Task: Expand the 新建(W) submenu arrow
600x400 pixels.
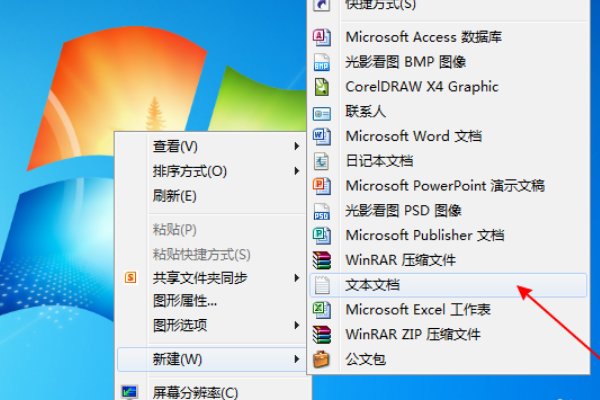Action: click(x=296, y=359)
